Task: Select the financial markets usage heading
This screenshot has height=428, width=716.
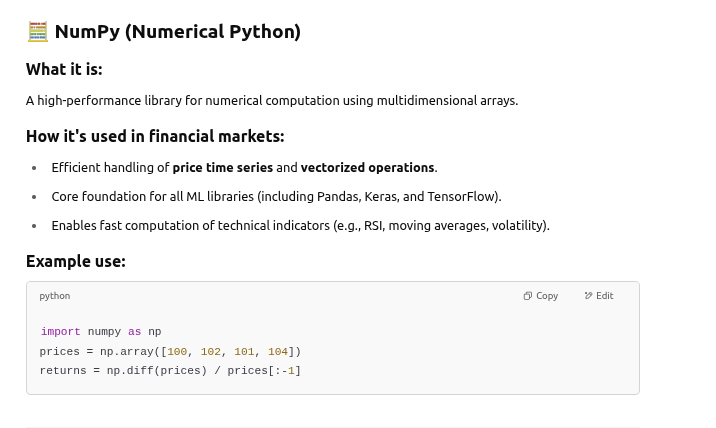Action: [x=155, y=136]
